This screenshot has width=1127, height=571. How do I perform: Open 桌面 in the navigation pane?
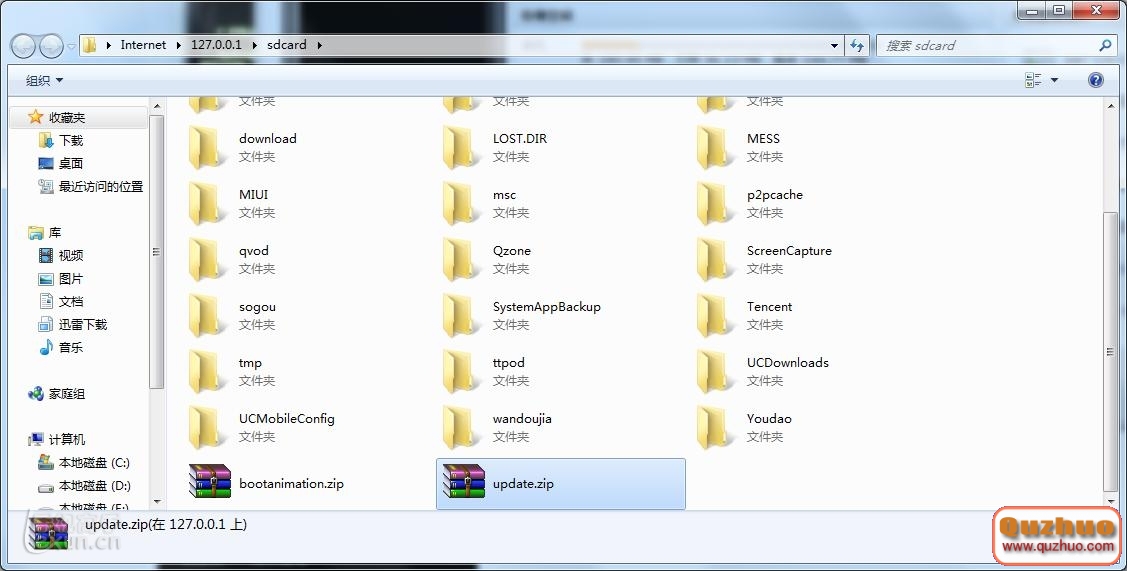pos(71,163)
